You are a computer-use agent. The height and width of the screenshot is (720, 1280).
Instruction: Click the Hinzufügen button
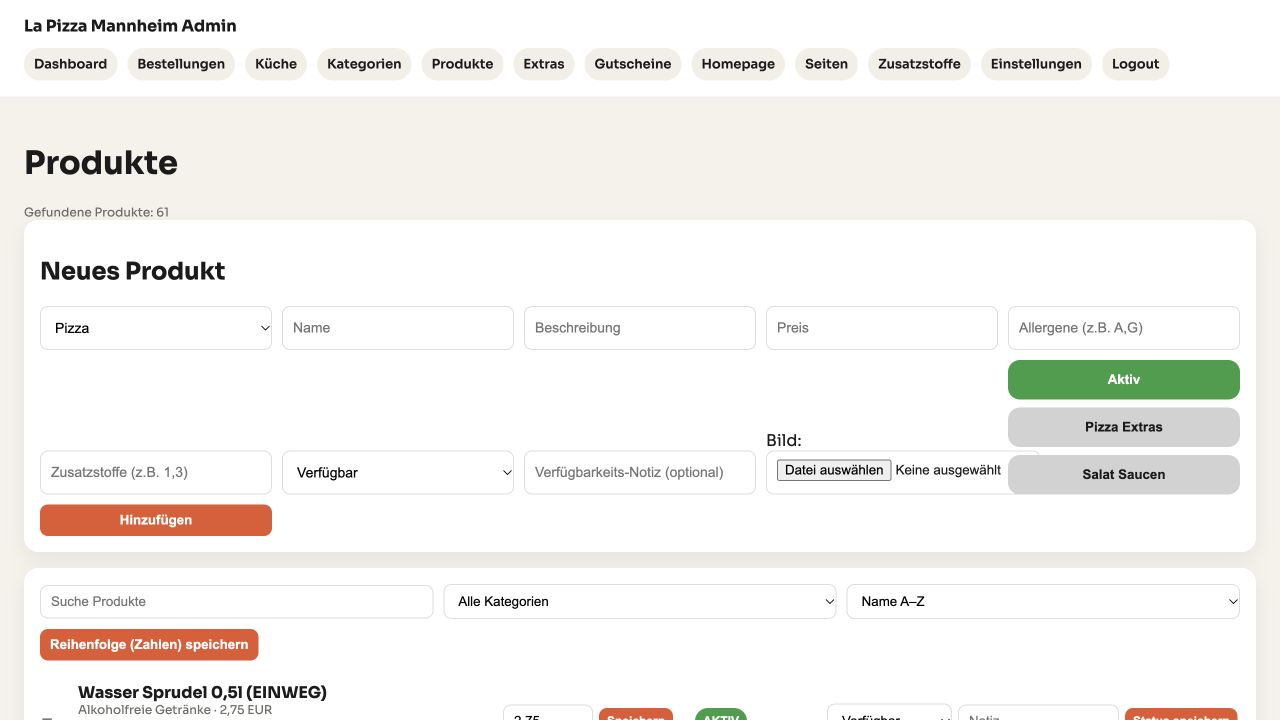pyautogui.click(x=156, y=520)
